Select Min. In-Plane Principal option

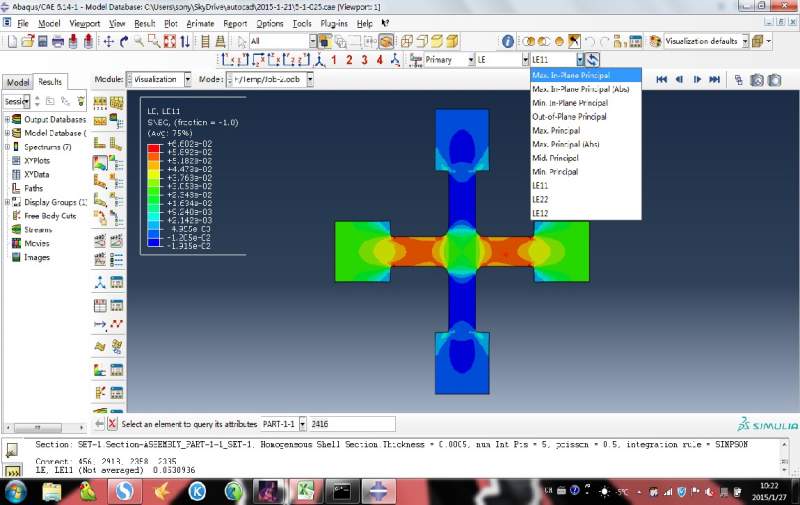coord(569,103)
